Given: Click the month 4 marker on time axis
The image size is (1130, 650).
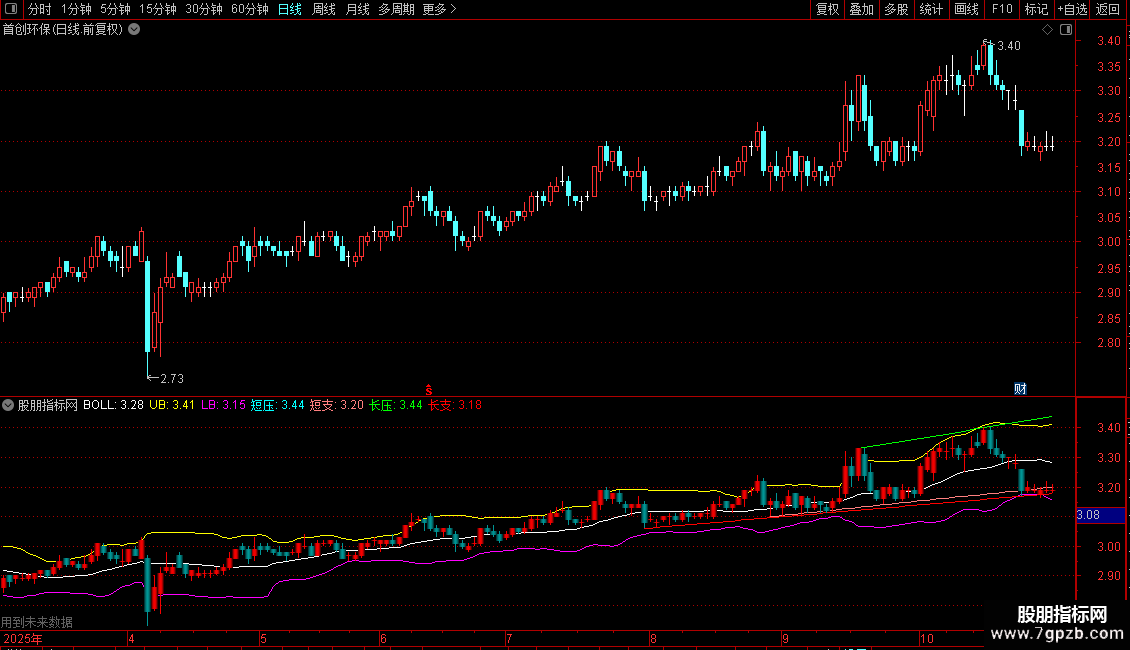Looking at the screenshot, I should (x=131, y=638).
